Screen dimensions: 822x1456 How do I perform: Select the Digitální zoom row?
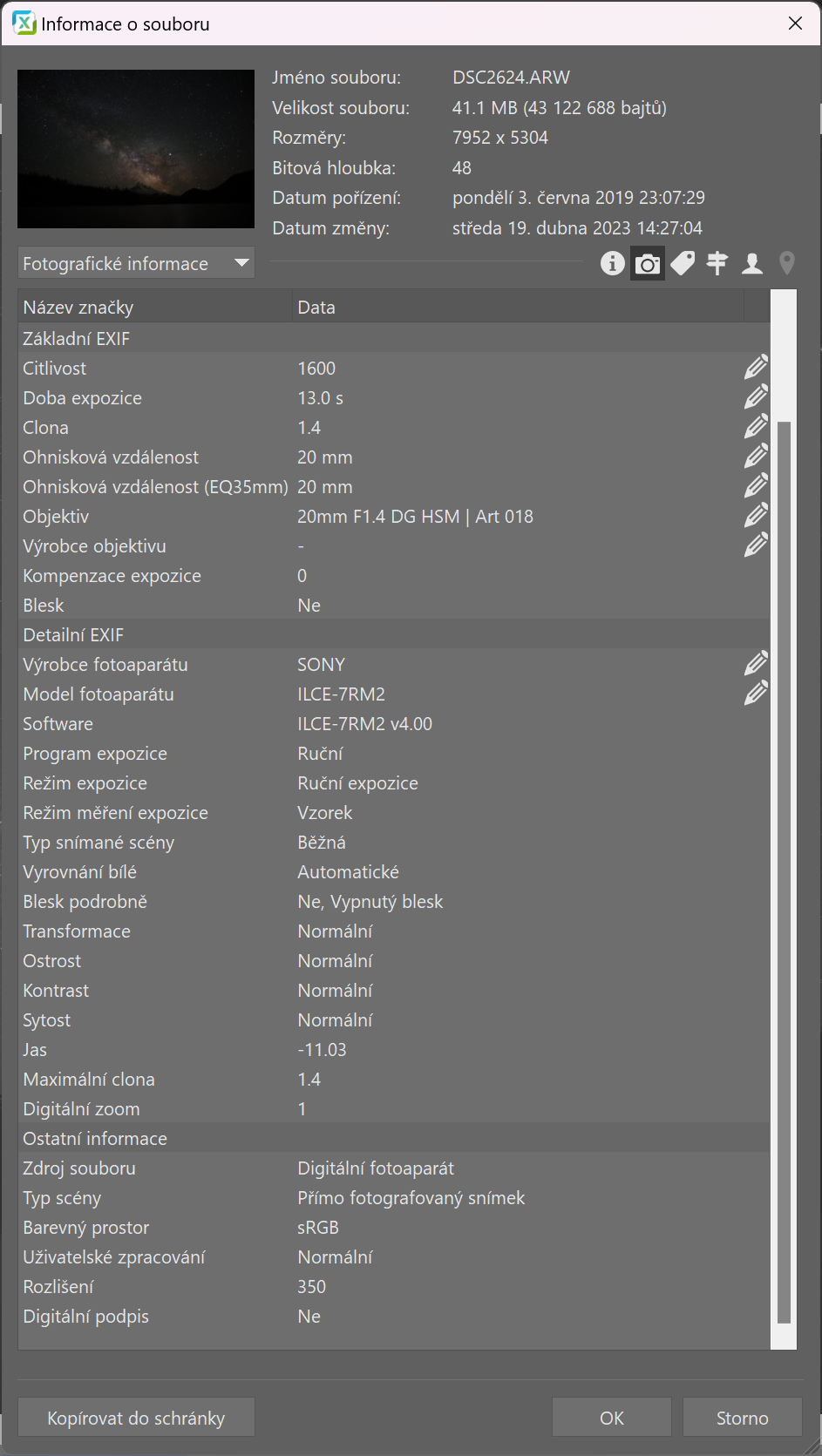(x=394, y=1108)
